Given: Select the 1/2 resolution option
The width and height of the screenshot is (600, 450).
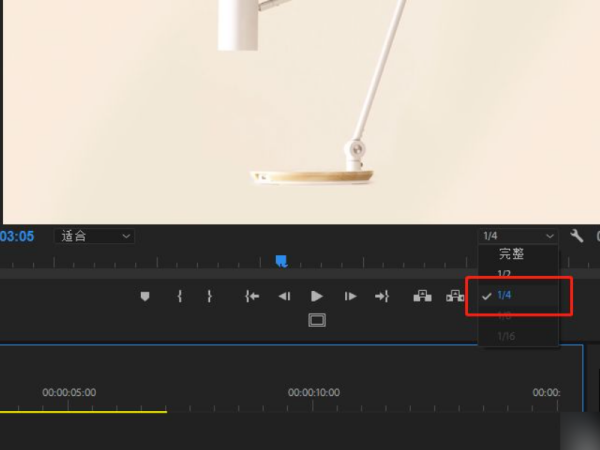Looking at the screenshot, I should coord(505,274).
